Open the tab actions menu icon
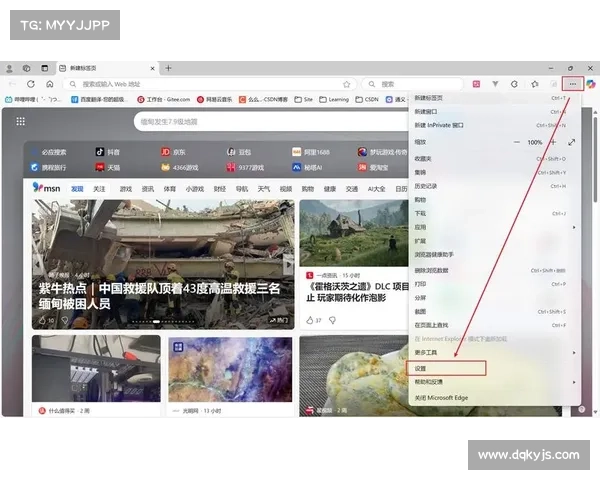The width and height of the screenshot is (600, 480). pyautogui.click(x=45, y=69)
